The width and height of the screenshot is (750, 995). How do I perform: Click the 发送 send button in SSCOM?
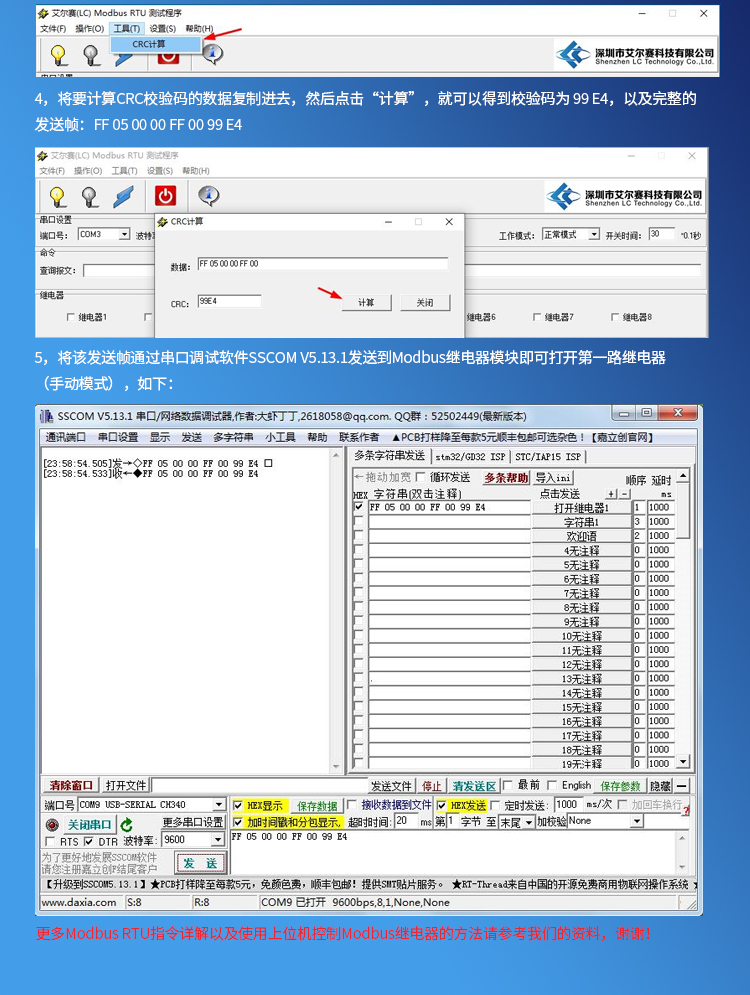click(201, 863)
